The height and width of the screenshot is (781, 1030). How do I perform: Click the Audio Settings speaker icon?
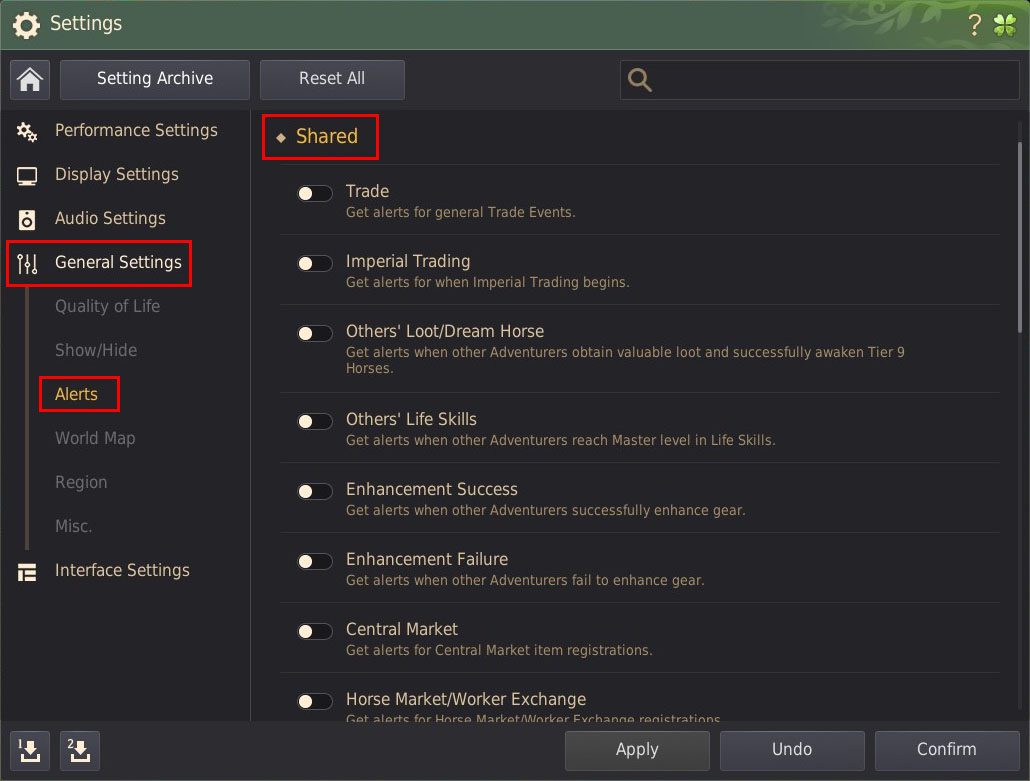pyautogui.click(x=27, y=219)
